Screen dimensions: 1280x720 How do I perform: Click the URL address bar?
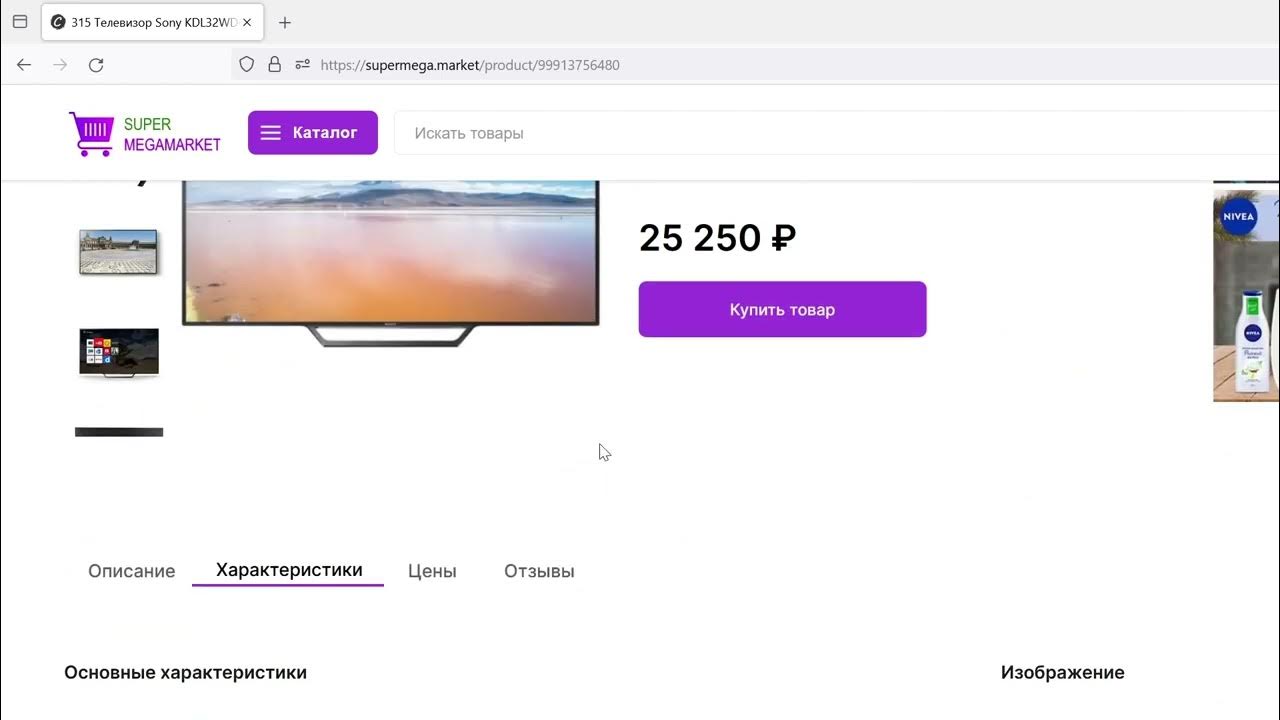(x=700, y=65)
